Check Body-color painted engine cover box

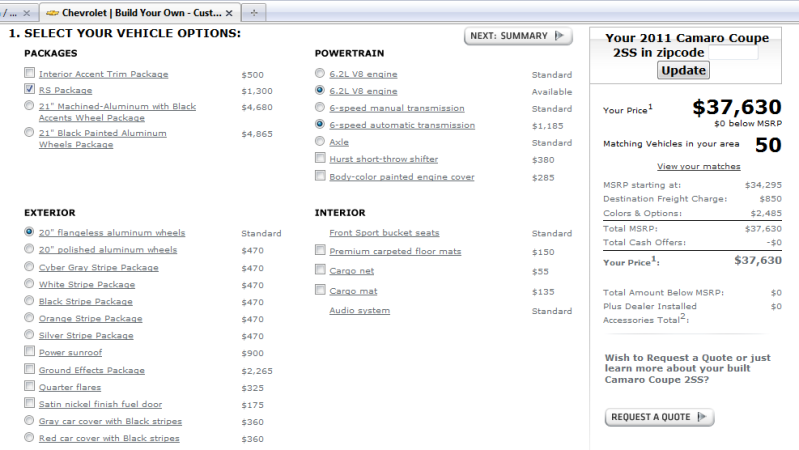tap(320, 176)
